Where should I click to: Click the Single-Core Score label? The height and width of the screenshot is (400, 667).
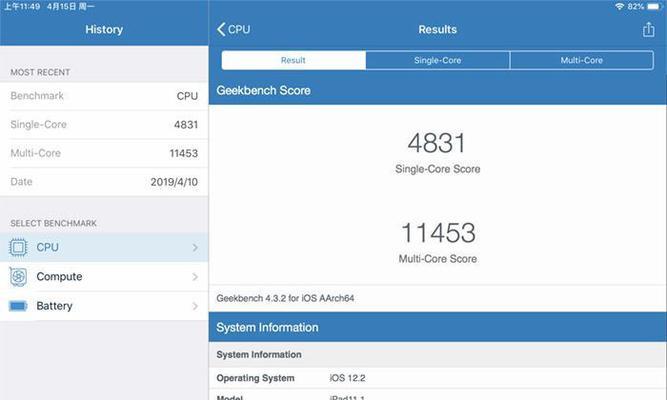[438, 169]
